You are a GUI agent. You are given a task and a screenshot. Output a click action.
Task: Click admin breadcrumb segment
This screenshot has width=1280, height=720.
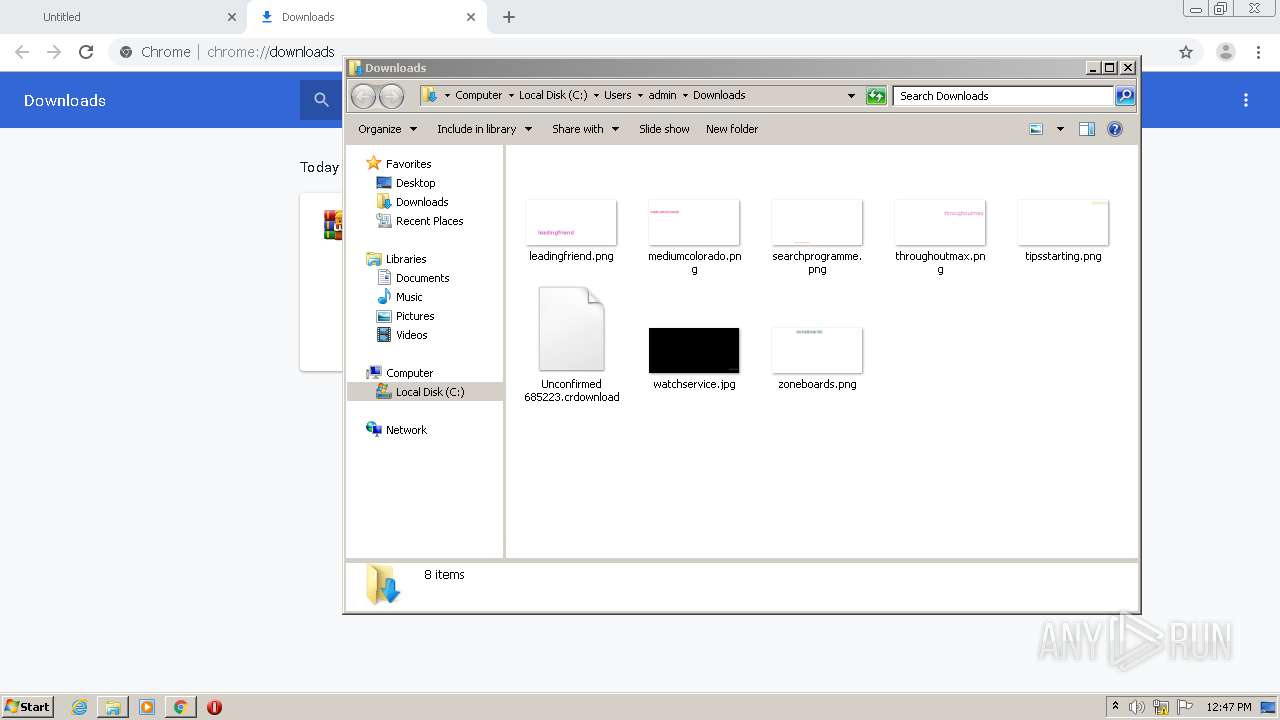[x=662, y=96]
